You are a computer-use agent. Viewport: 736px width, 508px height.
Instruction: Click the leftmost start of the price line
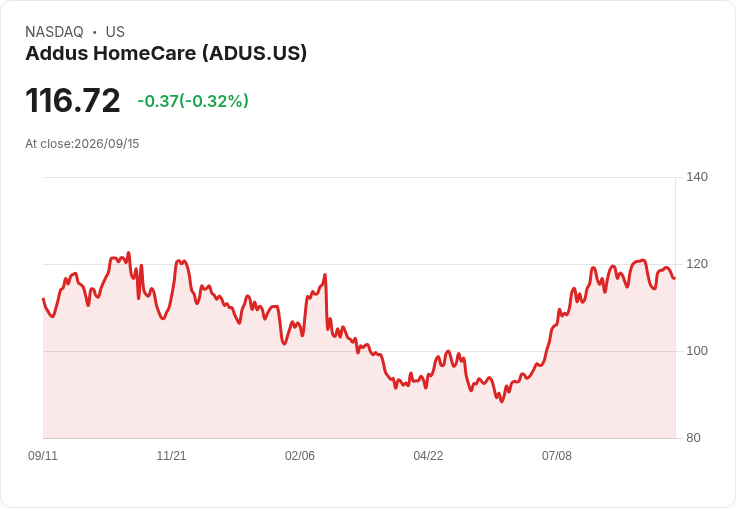click(44, 299)
